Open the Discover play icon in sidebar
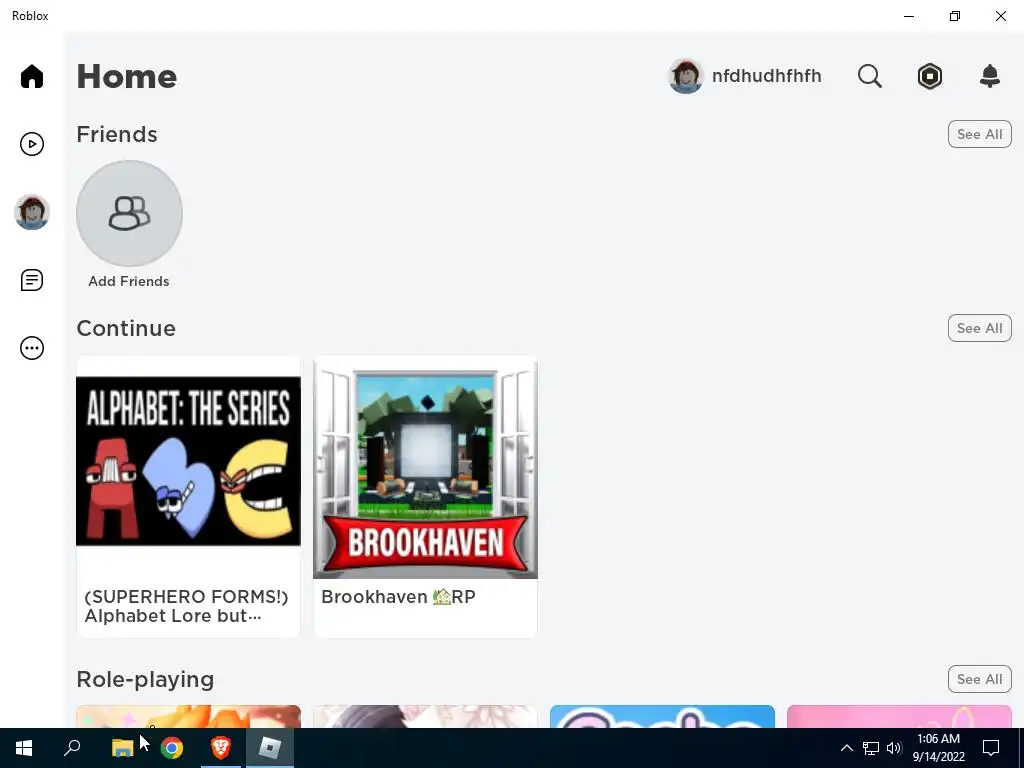The width and height of the screenshot is (1024, 768). pyautogui.click(x=31, y=144)
